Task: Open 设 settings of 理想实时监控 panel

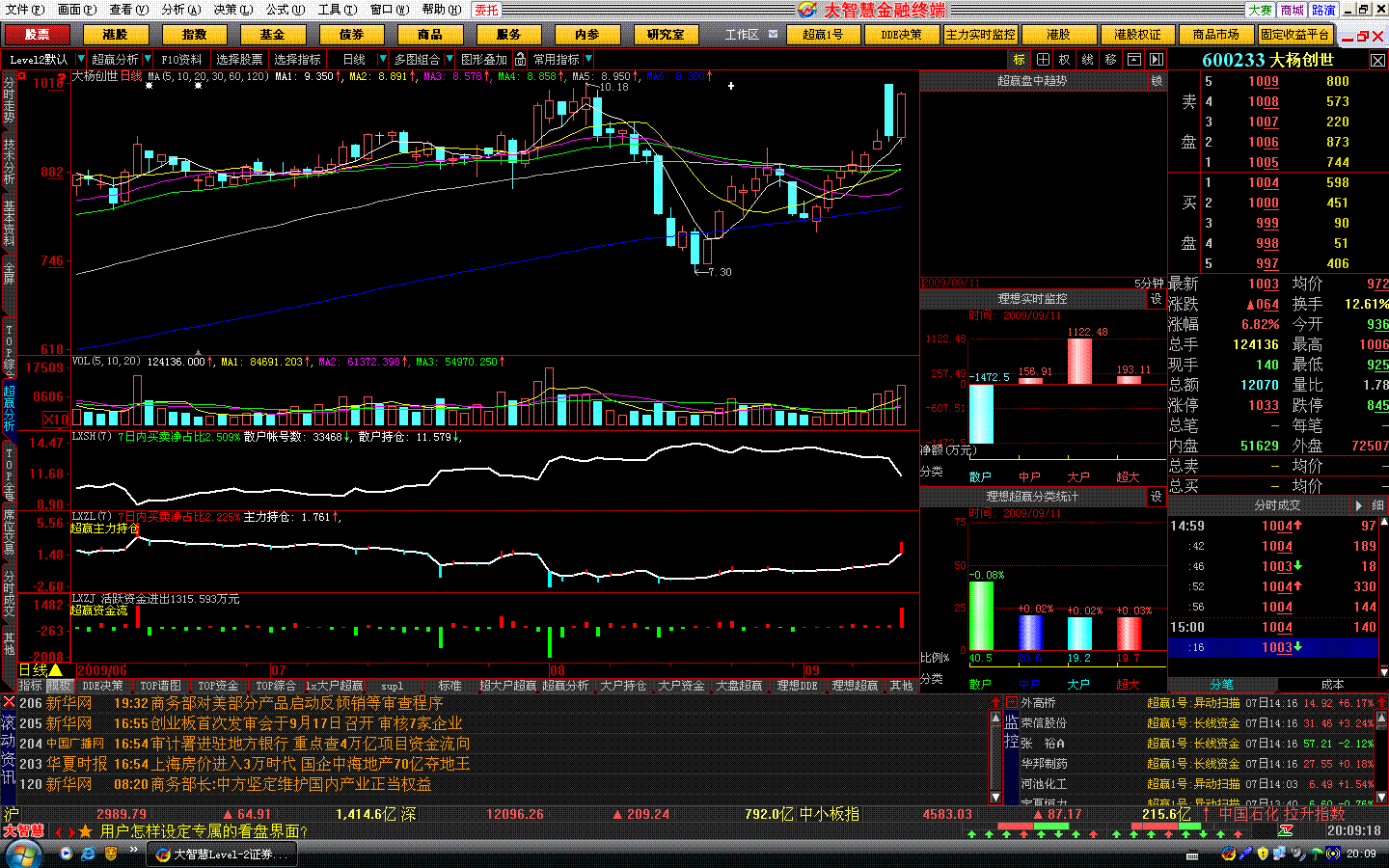Action: 1156,299
